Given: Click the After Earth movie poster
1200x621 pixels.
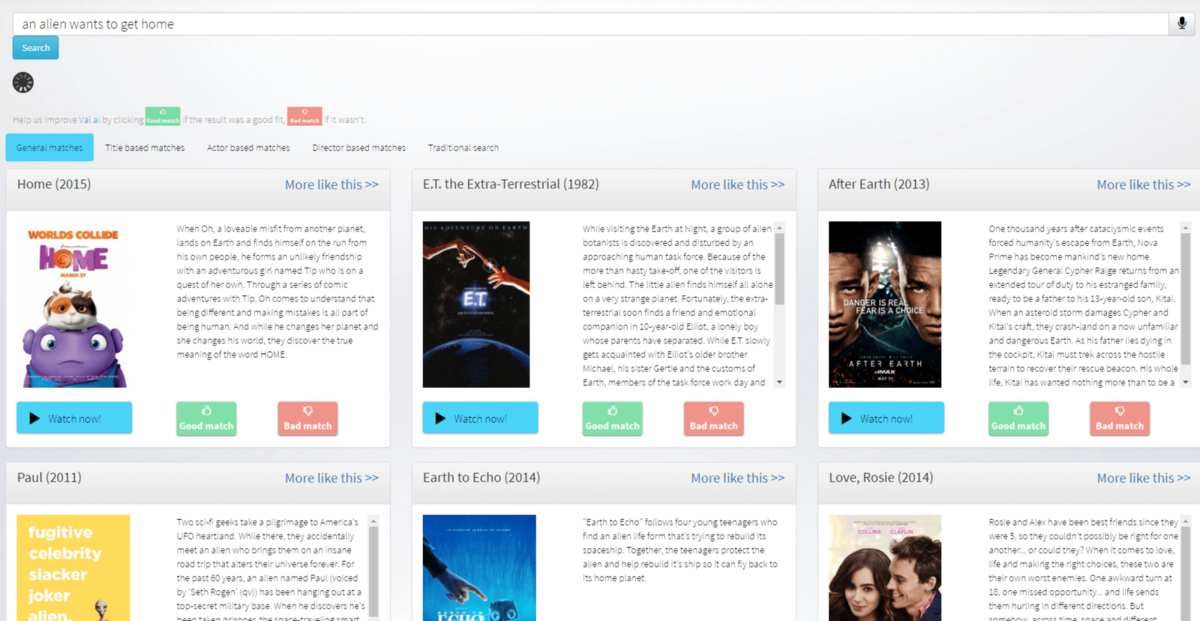Looking at the screenshot, I should [x=885, y=305].
